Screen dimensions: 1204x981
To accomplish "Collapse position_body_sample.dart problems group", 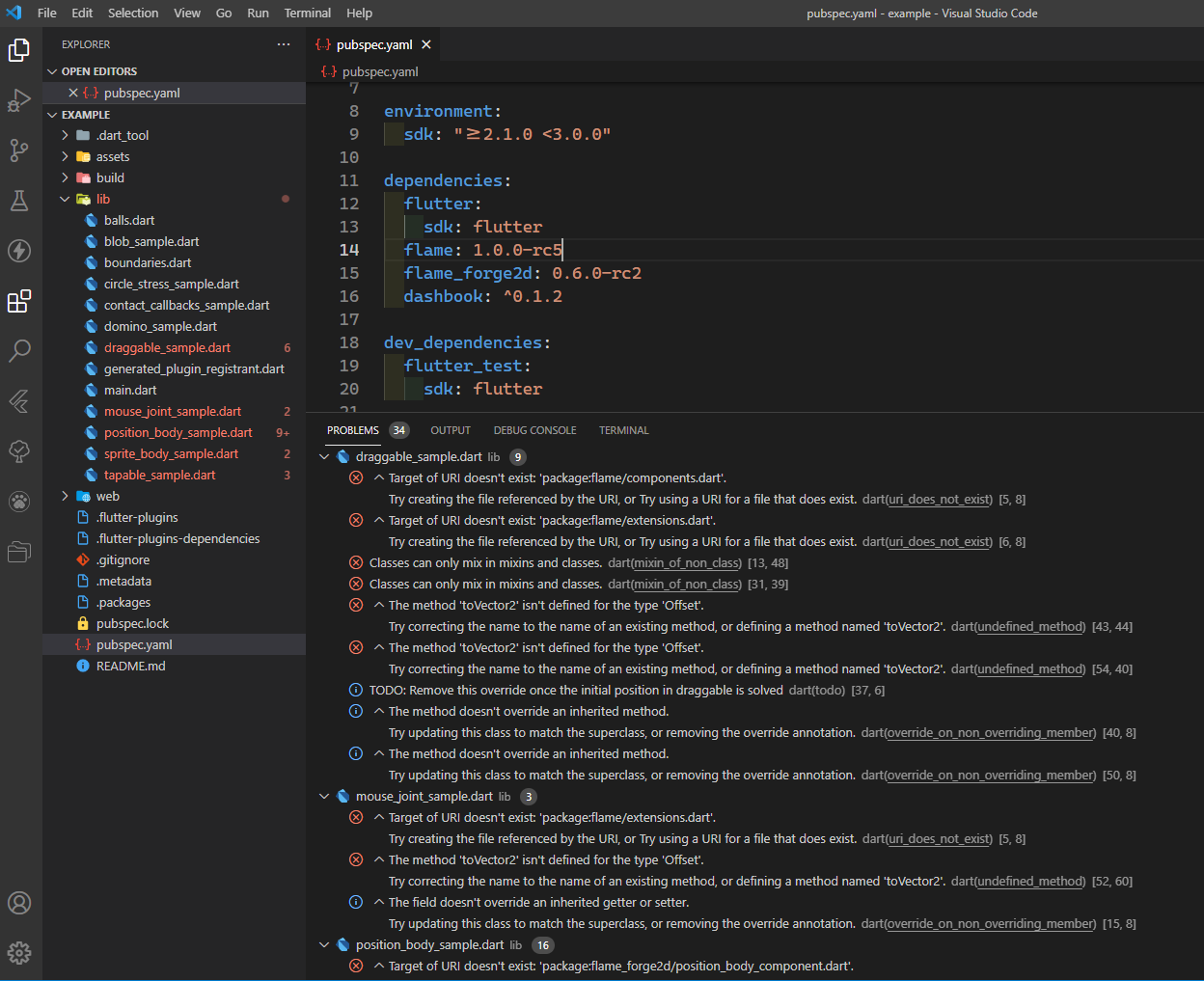I will (324, 945).
